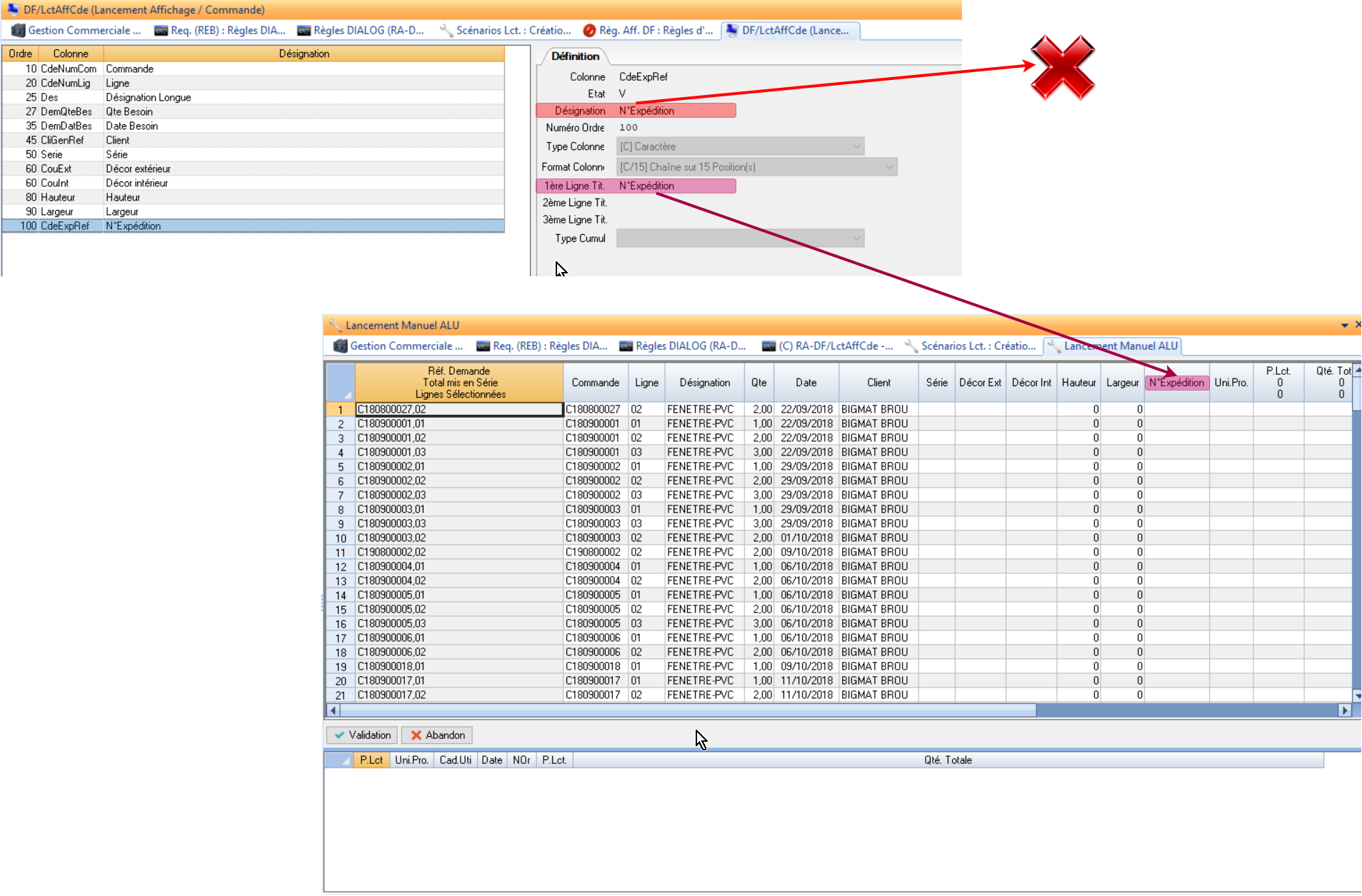Click the large red X cross icon
Image resolution: width=1362 pixels, height=896 pixels.
(x=1062, y=69)
